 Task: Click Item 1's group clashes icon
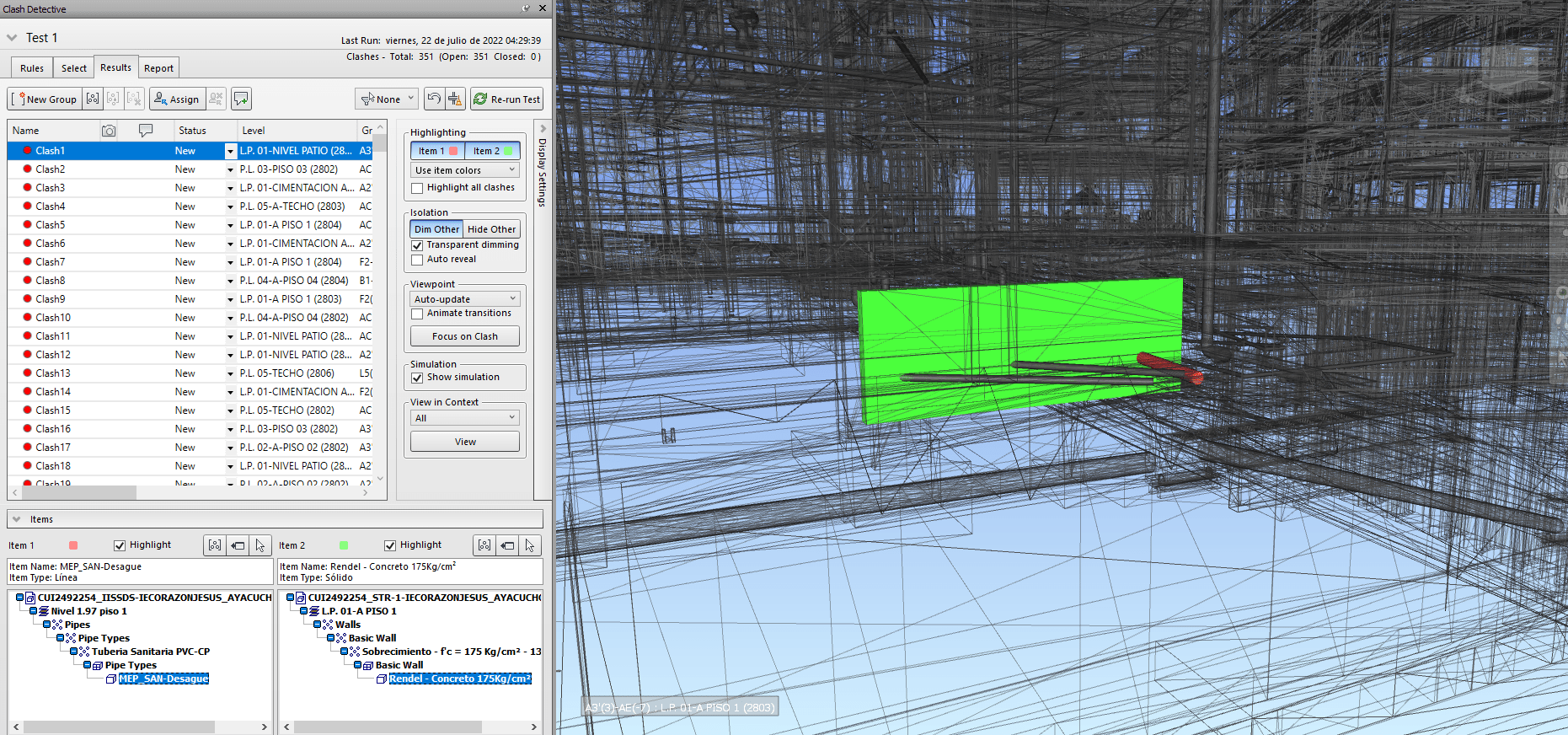pyautogui.click(x=215, y=545)
